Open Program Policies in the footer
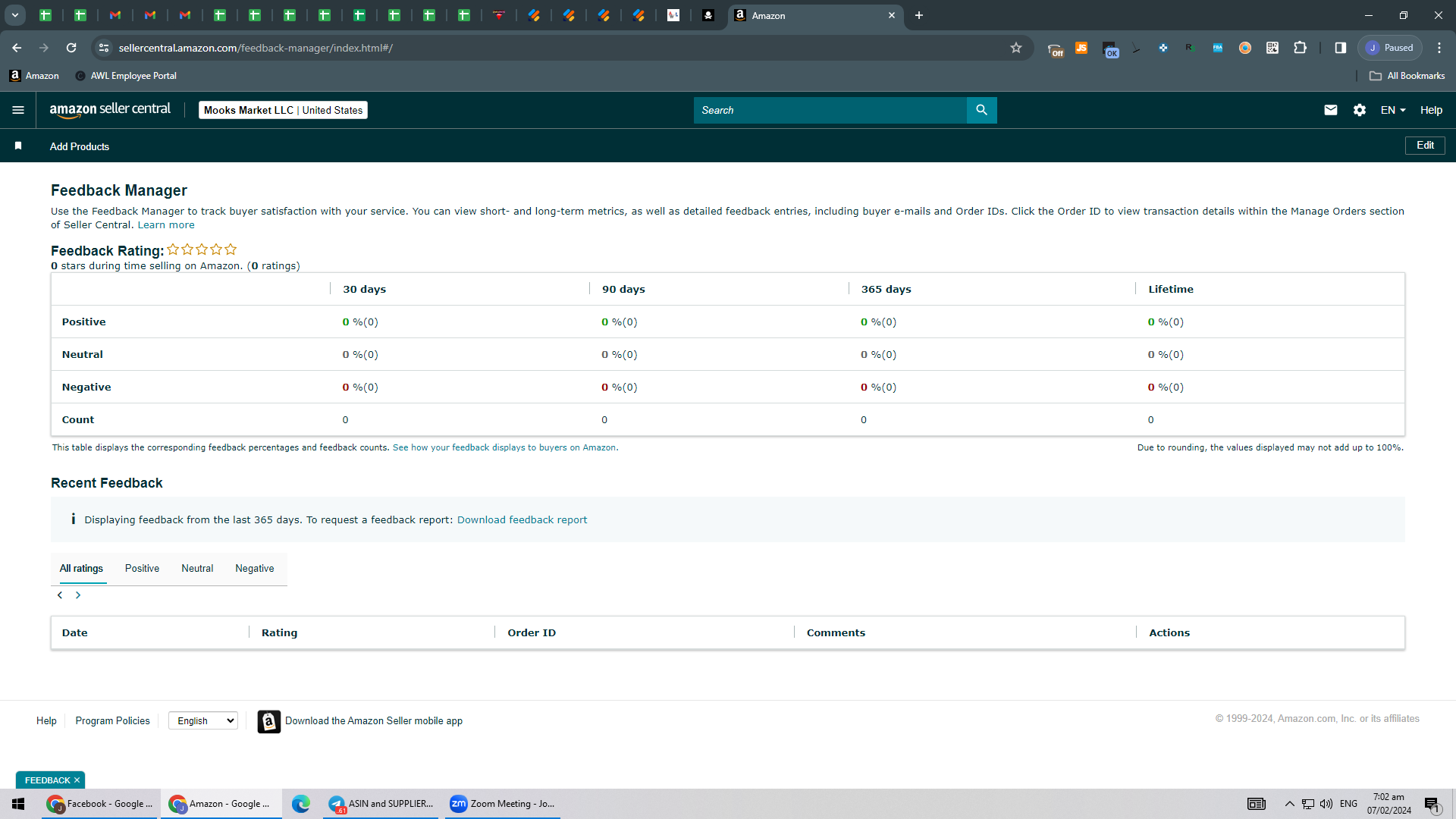The height and width of the screenshot is (819, 1456). (112, 721)
